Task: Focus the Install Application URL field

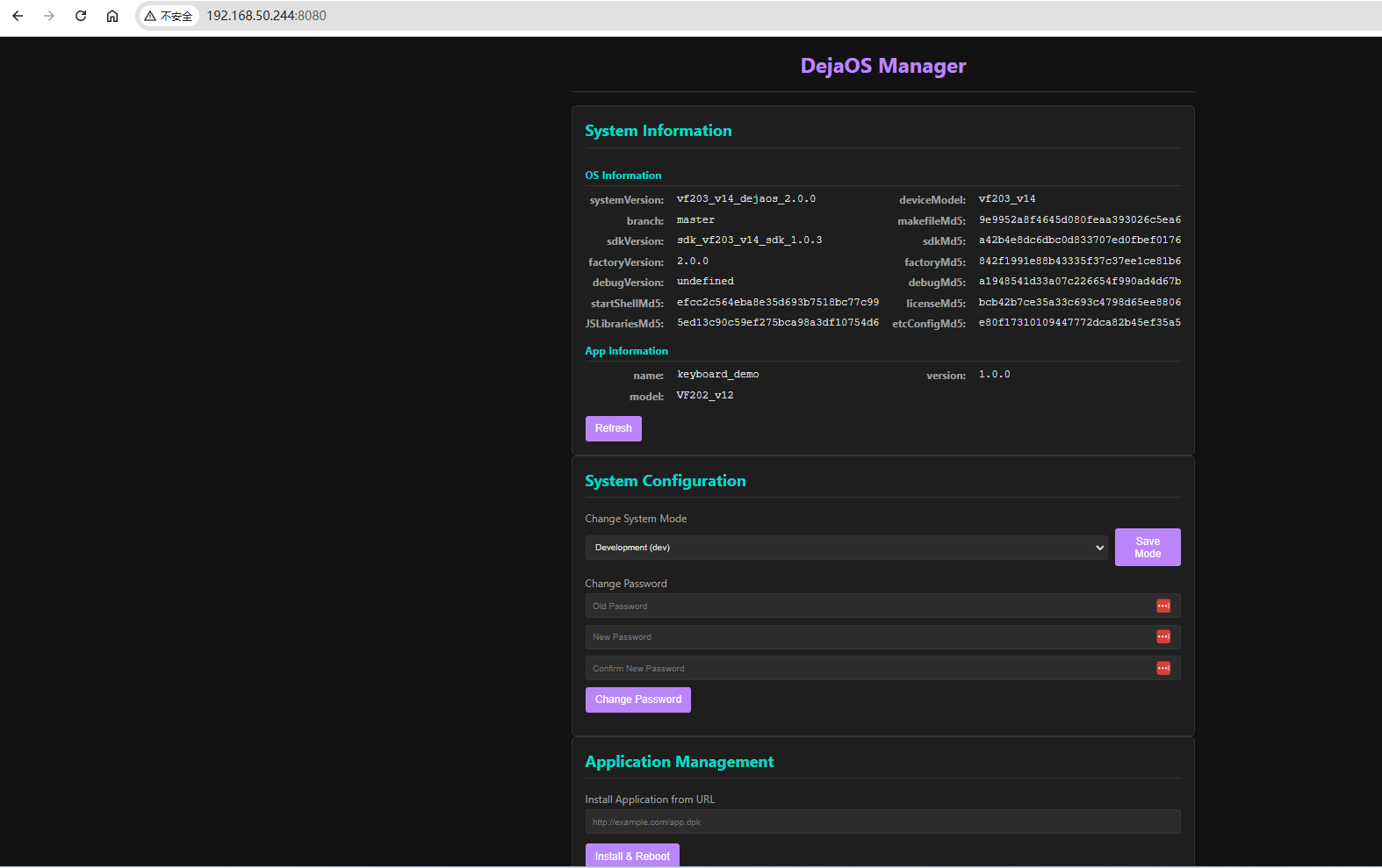Action: (882, 821)
